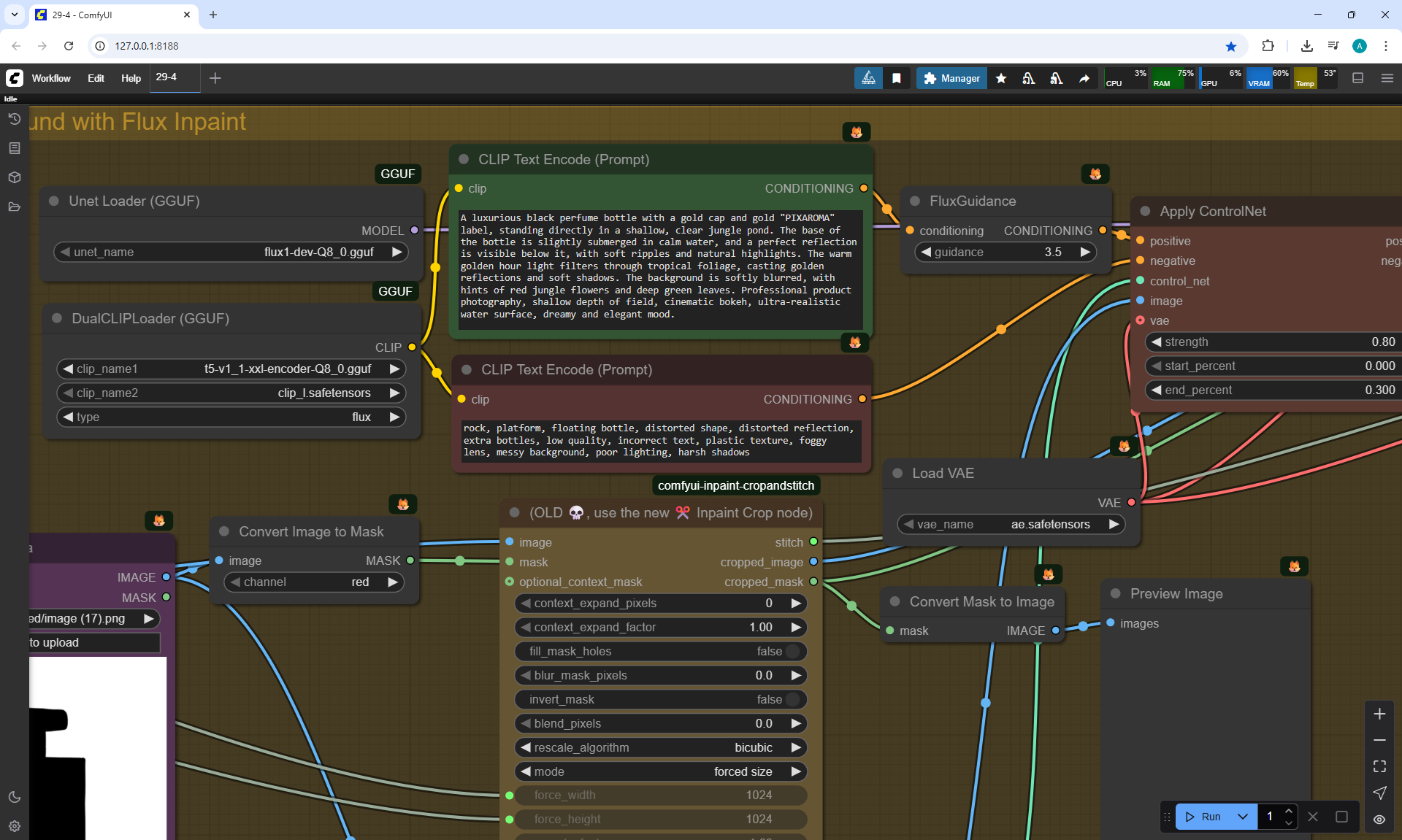Image resolution: width=1402 pixels, height=840 pixels.
Task: Click the share arrow icon in toolbar
Action: click(1084, 78)
